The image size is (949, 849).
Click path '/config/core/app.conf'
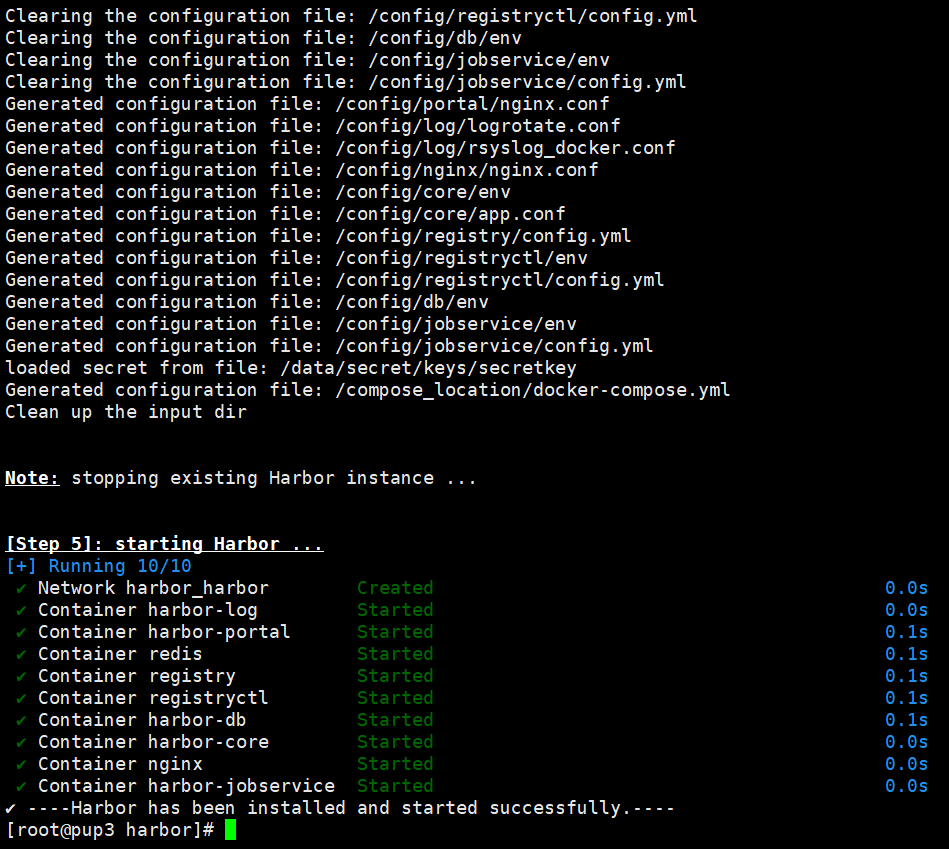point(450,214)
